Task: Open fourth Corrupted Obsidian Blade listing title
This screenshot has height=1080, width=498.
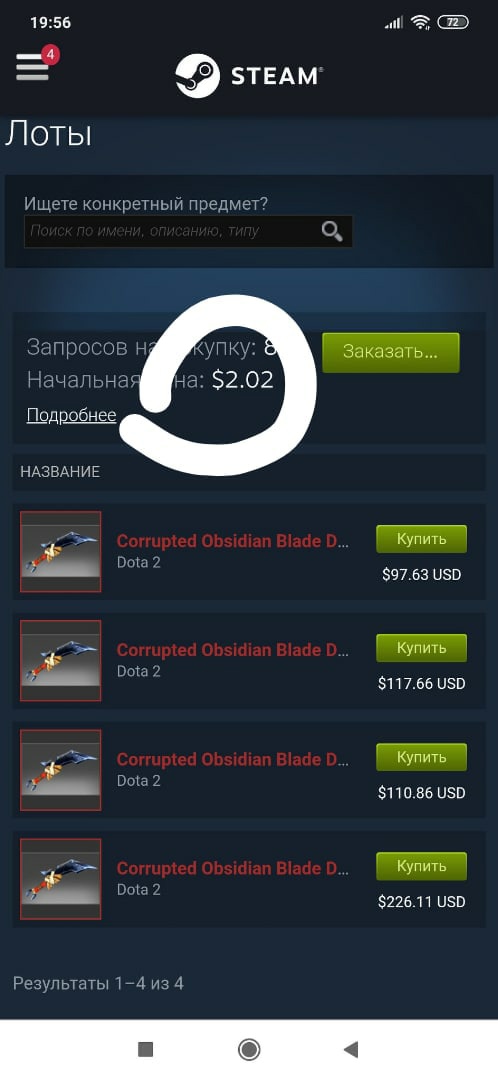Action: point(233,869)
